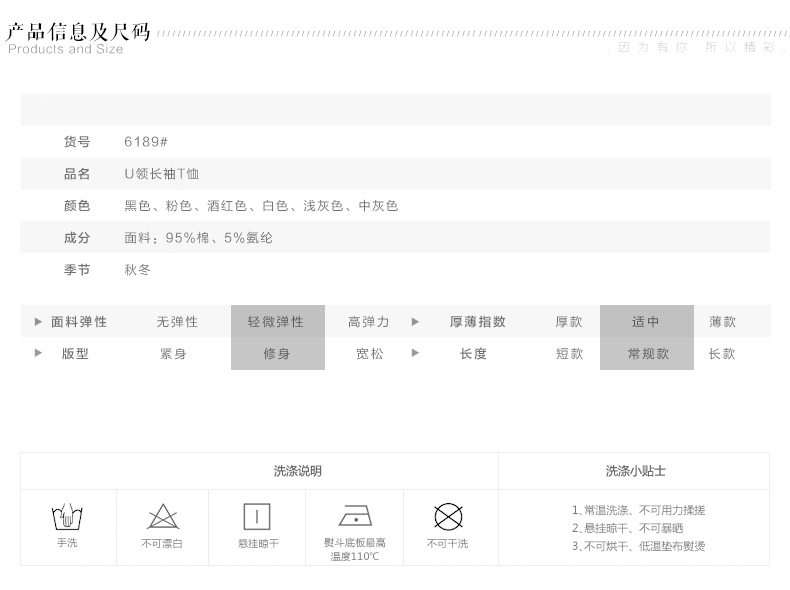Screen dimensions: 790x590
Task: Click the hand wash (手洗) icon
Action: pos(66,517)
